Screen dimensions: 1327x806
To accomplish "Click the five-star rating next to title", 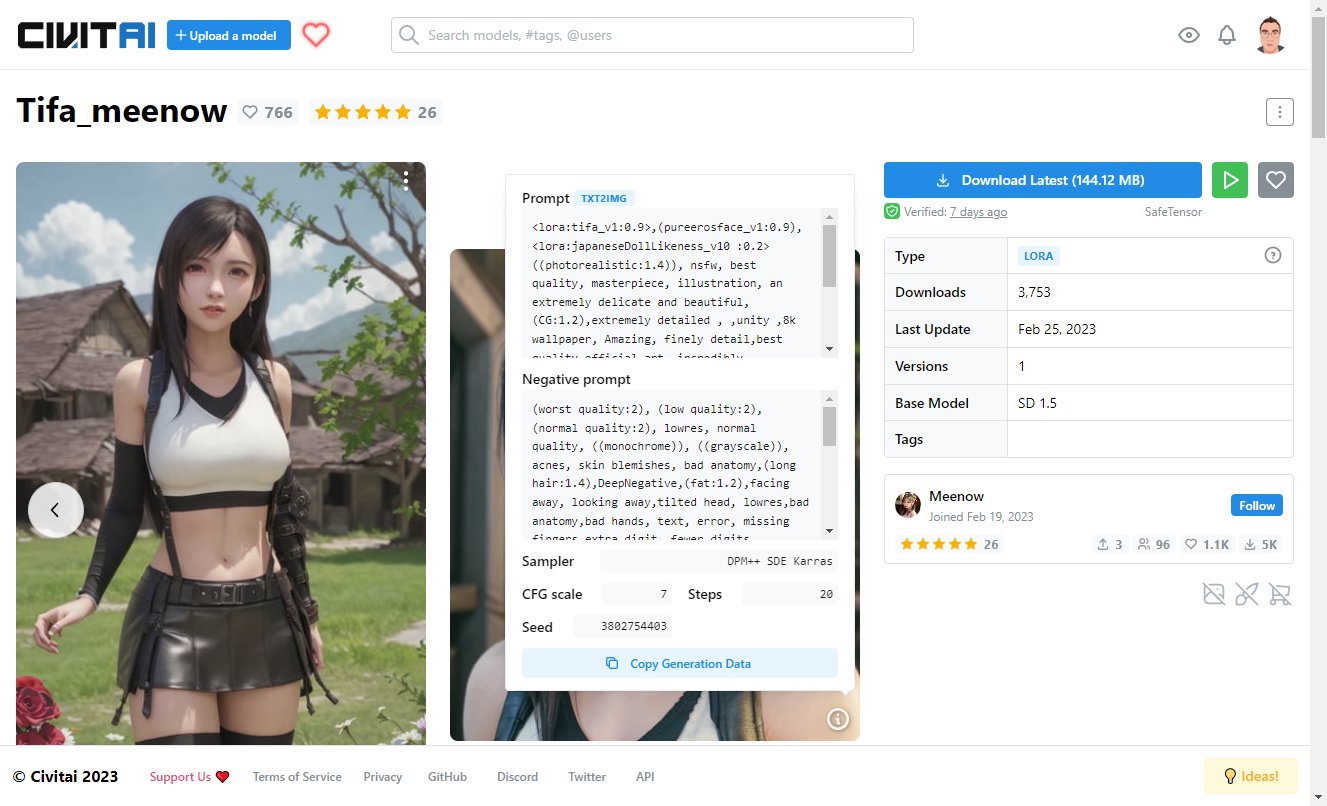I will coord(376,112).
